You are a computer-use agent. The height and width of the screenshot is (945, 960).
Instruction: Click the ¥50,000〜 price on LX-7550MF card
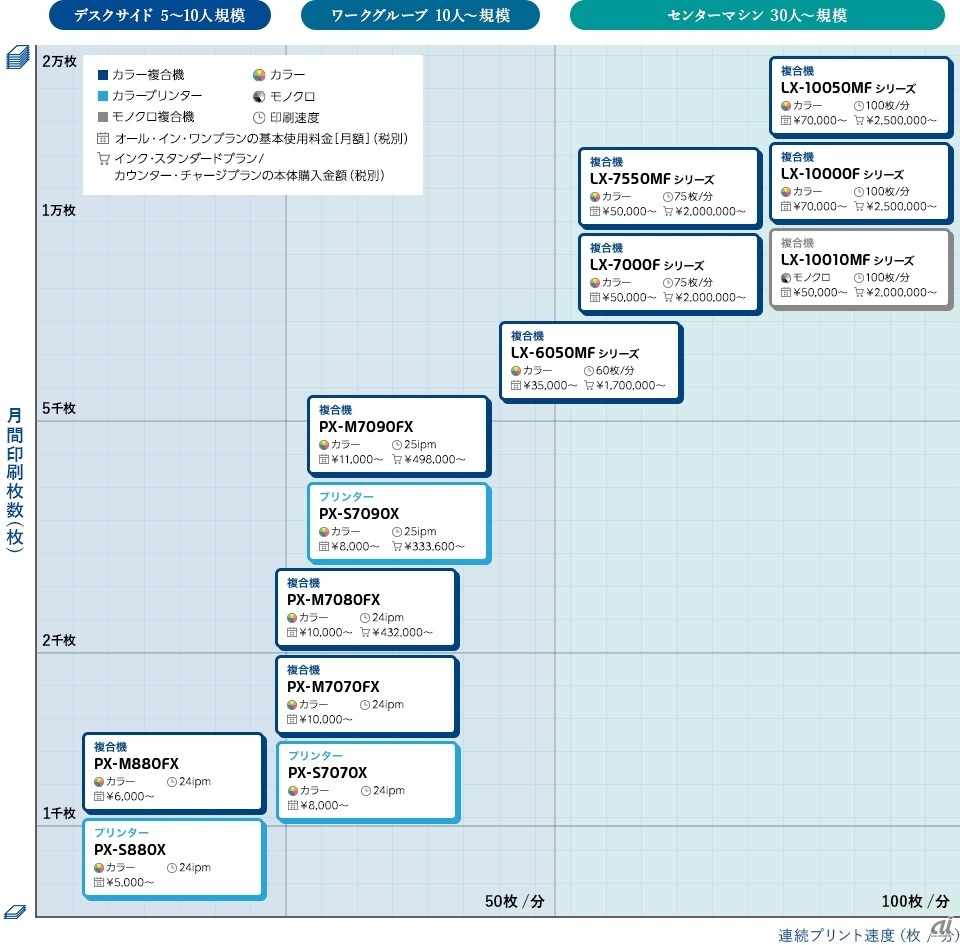click(x=629, y=212)
